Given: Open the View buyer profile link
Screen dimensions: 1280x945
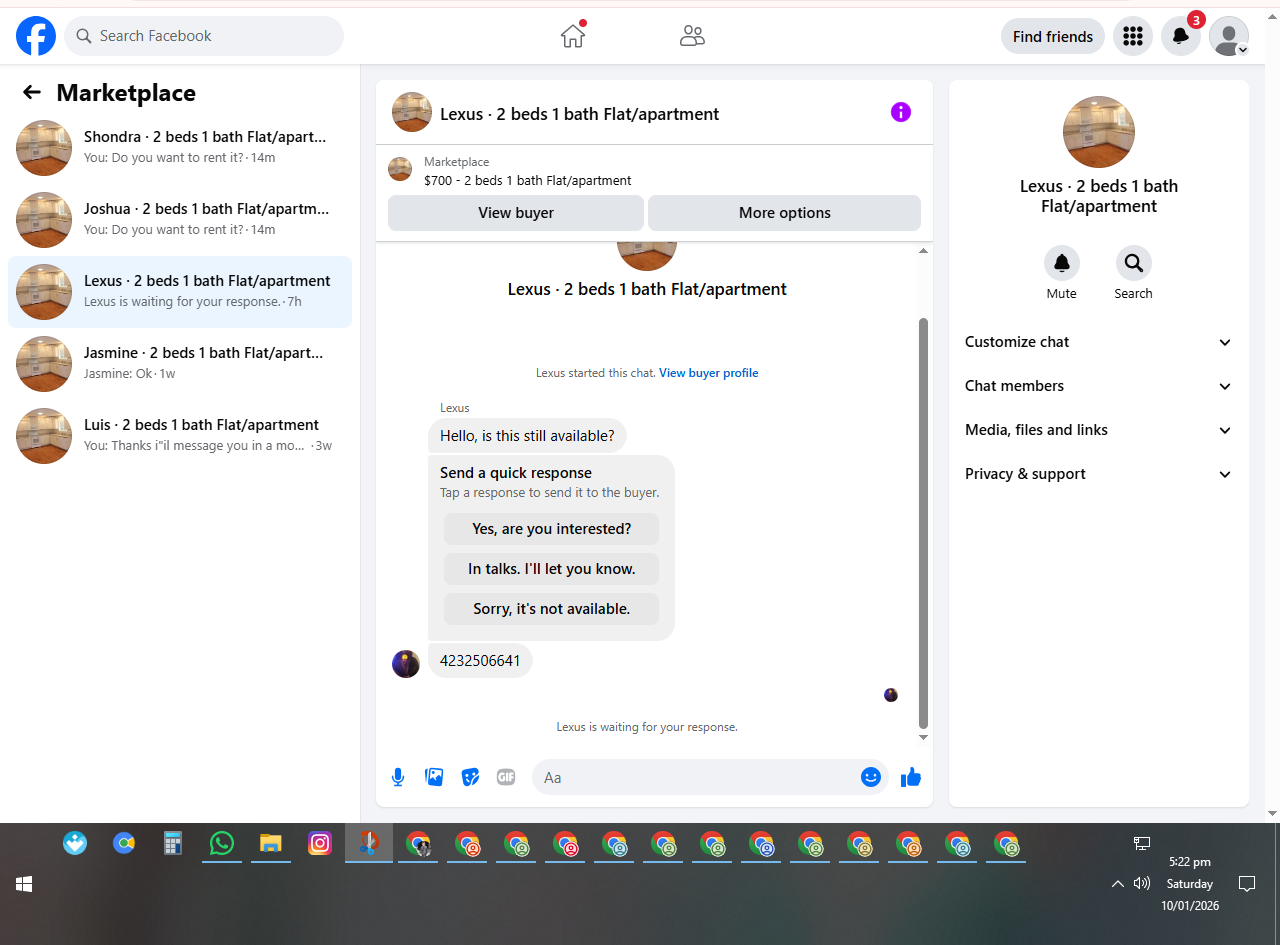Looking at the screenshot, I should pyautogui.click(x=709, y=373).
